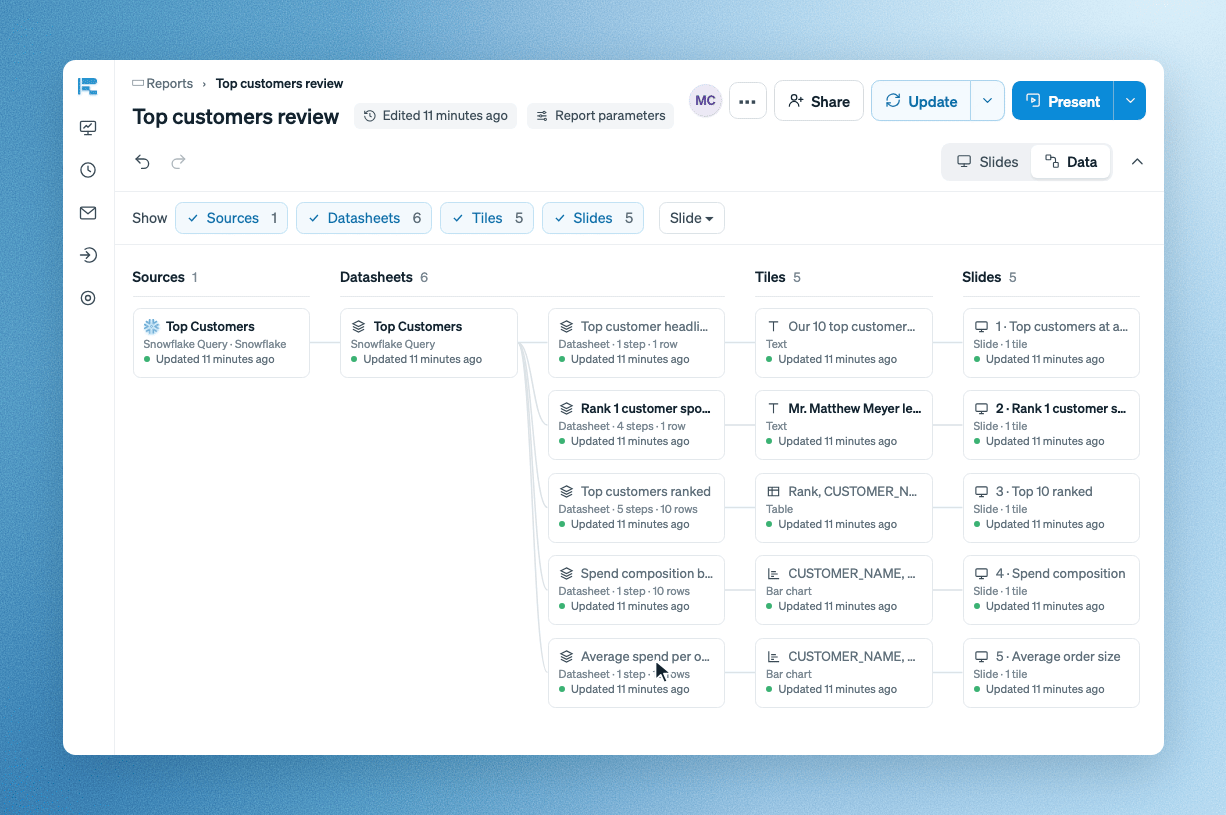Image resolution: width=1226 pixels, height=815 pixels.
Task: Toggle the Datasheets filter chip
Action: [364, 218]
